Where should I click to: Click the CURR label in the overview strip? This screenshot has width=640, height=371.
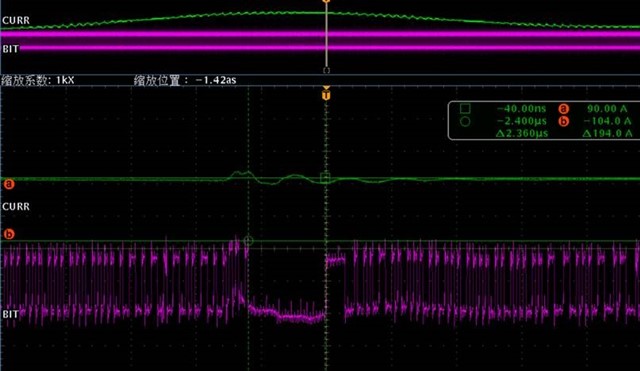click(16, 20)
